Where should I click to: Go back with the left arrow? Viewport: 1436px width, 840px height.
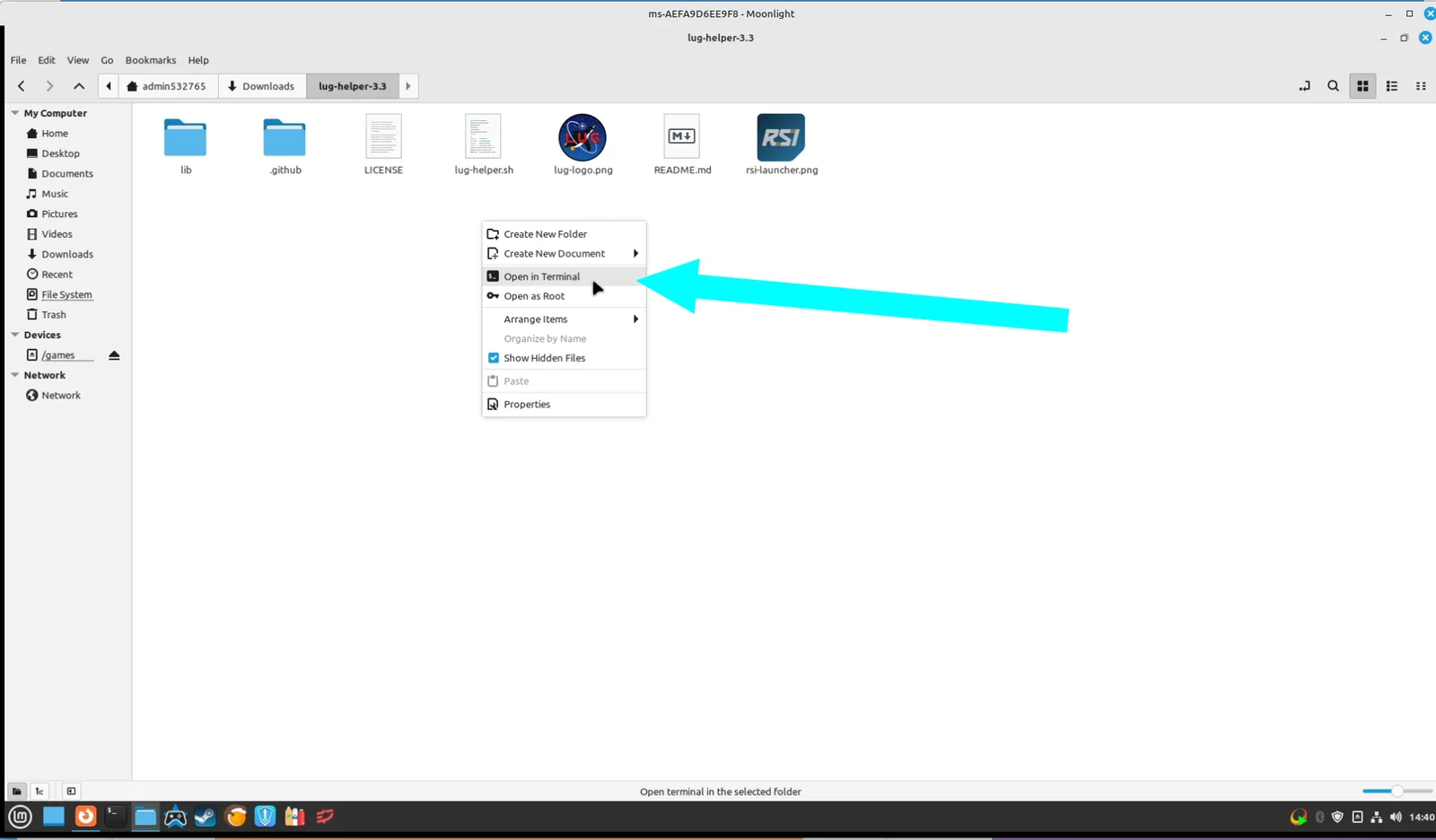(22, 86)
